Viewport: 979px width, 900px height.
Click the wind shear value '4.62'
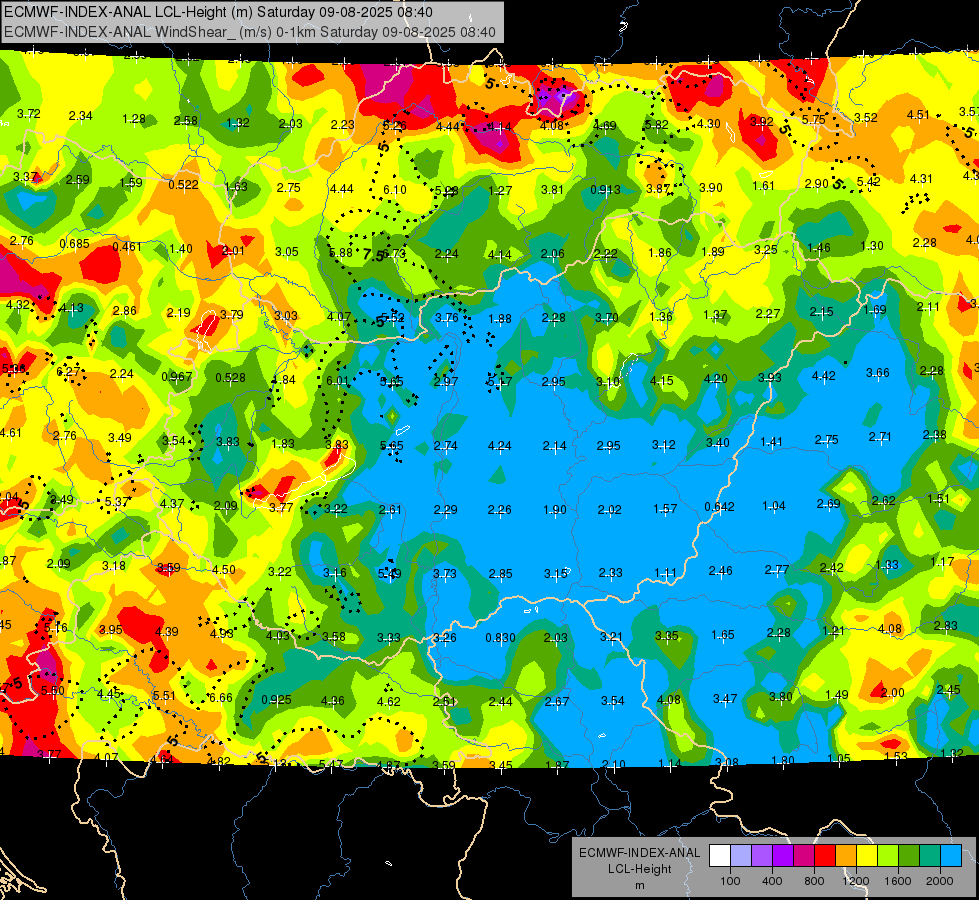click(388, 701)
